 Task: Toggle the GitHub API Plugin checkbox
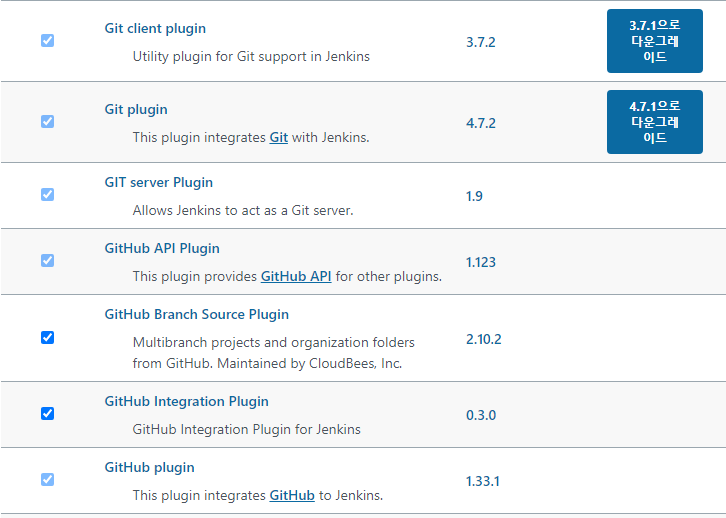47,261
